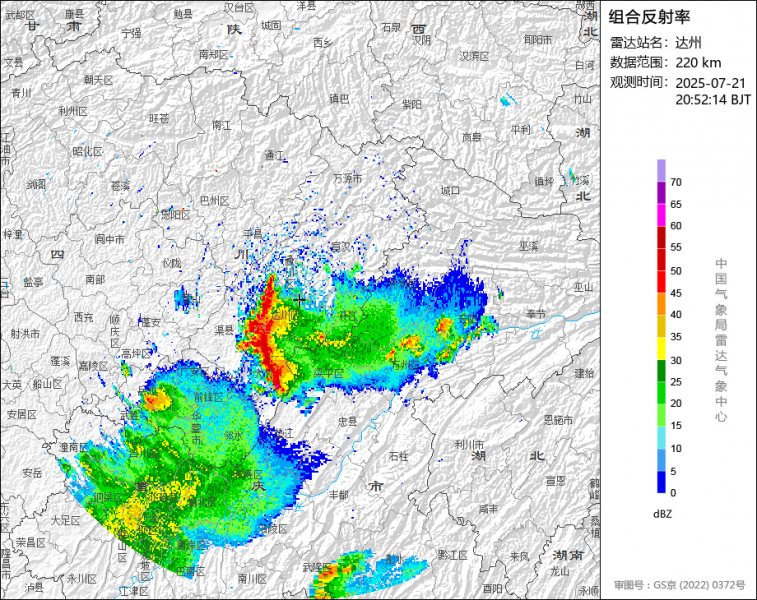Click the 组合反射率 title text
This screenshot has height=600, width=757.
[649, 17]
